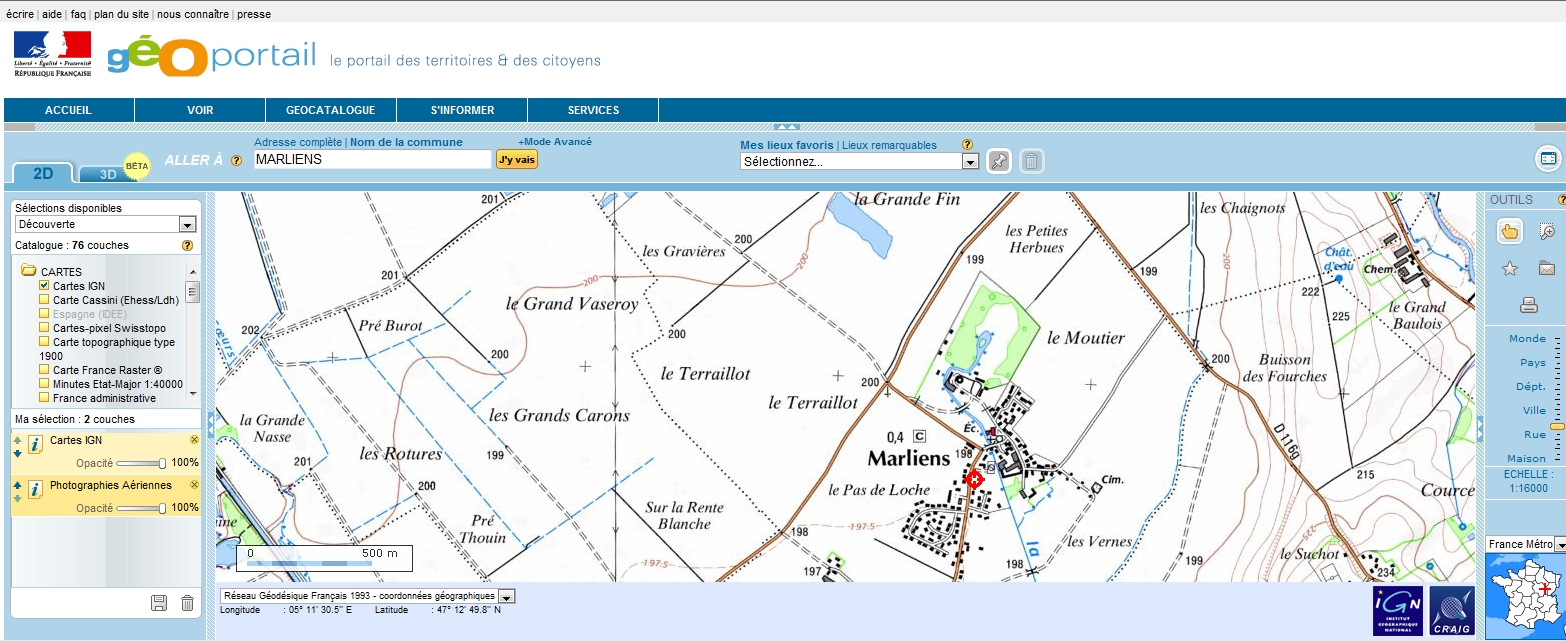Image resolution: width=1566 pixels, height=641 pixels.
Task: Click the pin favorite place icon
Action: 999,161
